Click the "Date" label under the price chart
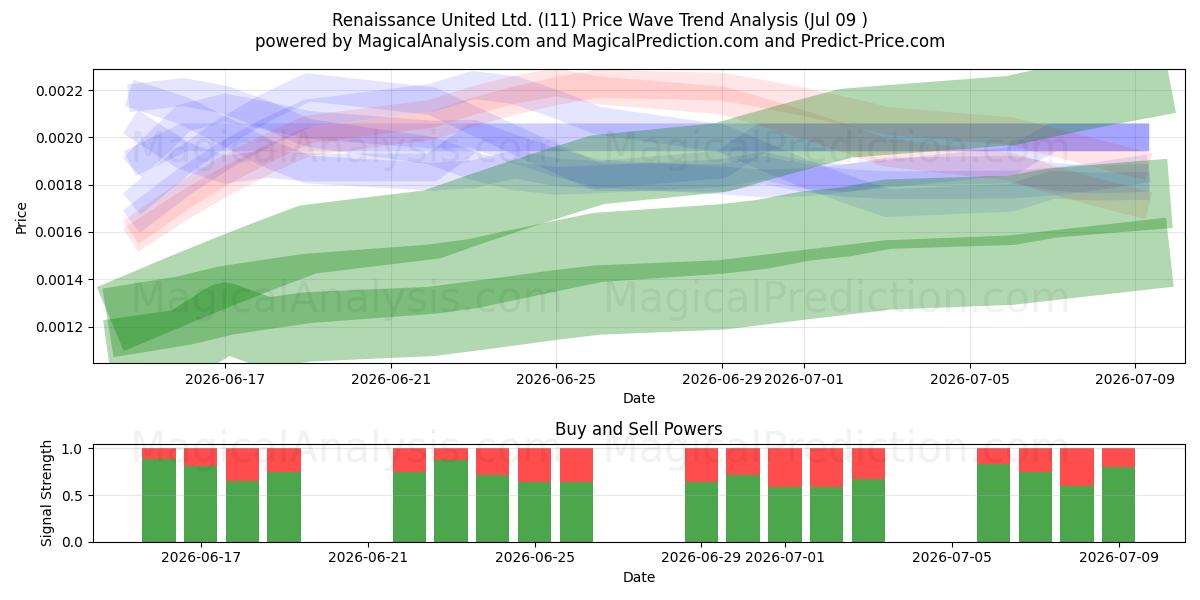This screenshot has width=1200, height=600. click(639, 398)
